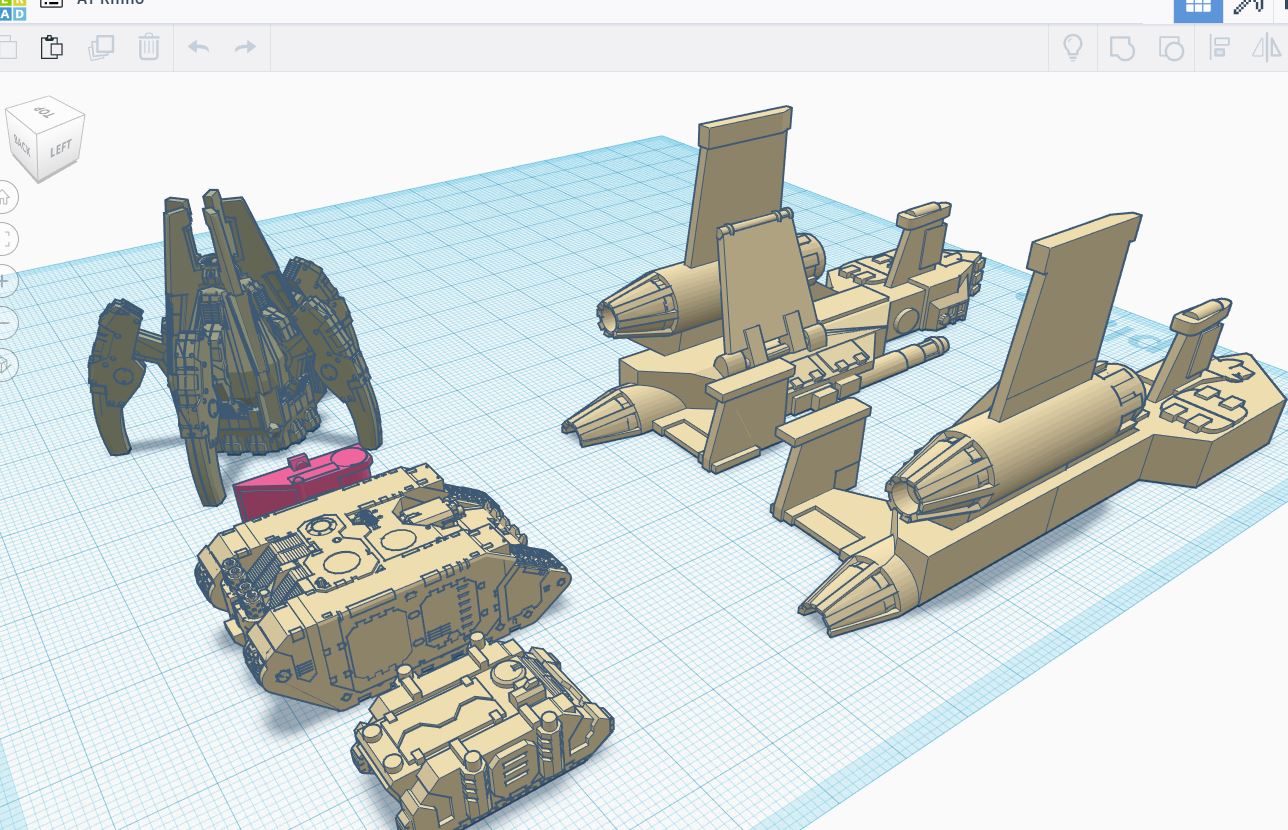The width and height of the screenshot is (1288, 830).
Task: Click the Paste clipboard icon
Action: click(x=51, y=47)
